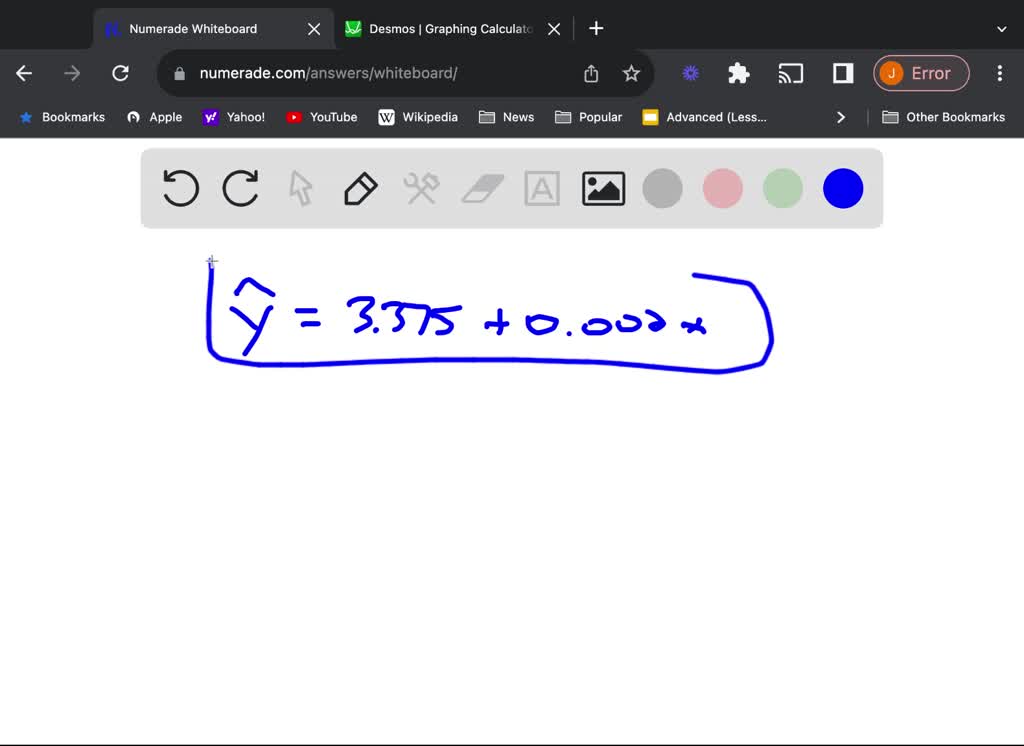Toggle the browser sidebar panel icon

coord(841,73)
